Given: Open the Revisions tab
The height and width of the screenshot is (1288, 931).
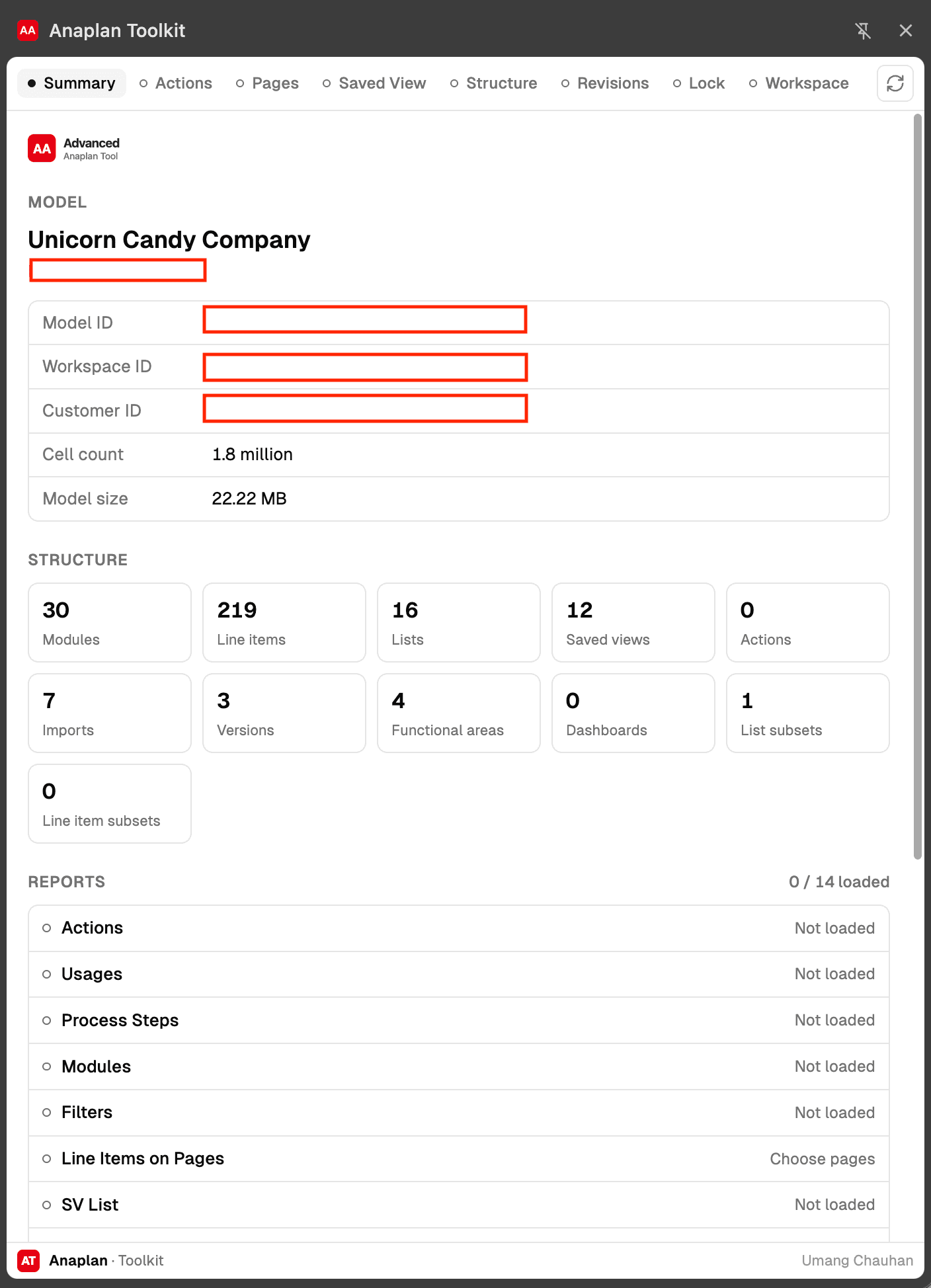Looking at the screenshot, I should (x=605, y=83).
